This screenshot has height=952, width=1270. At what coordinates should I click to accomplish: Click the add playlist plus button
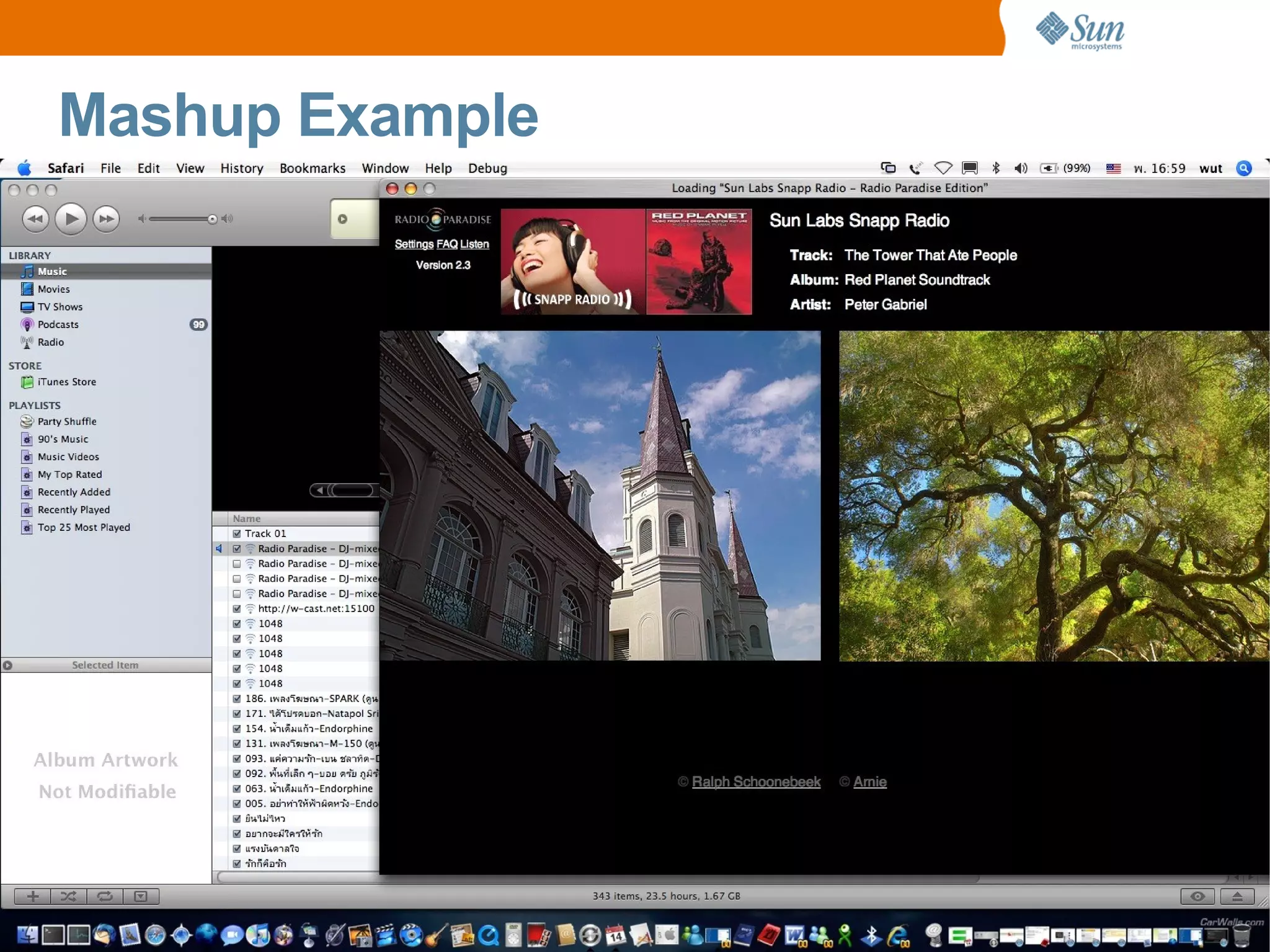[x=33, y=896]
